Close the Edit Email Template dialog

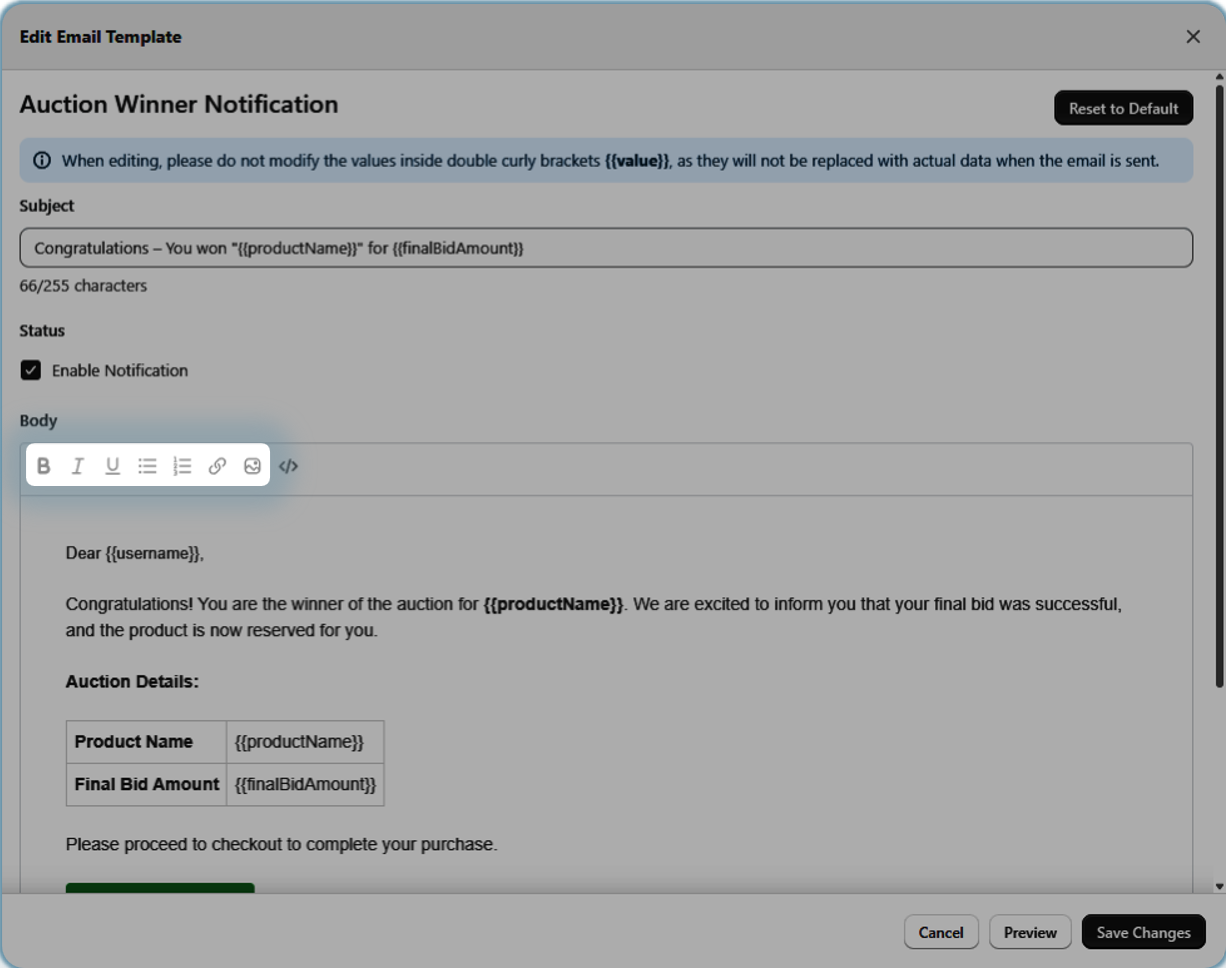1193,37
